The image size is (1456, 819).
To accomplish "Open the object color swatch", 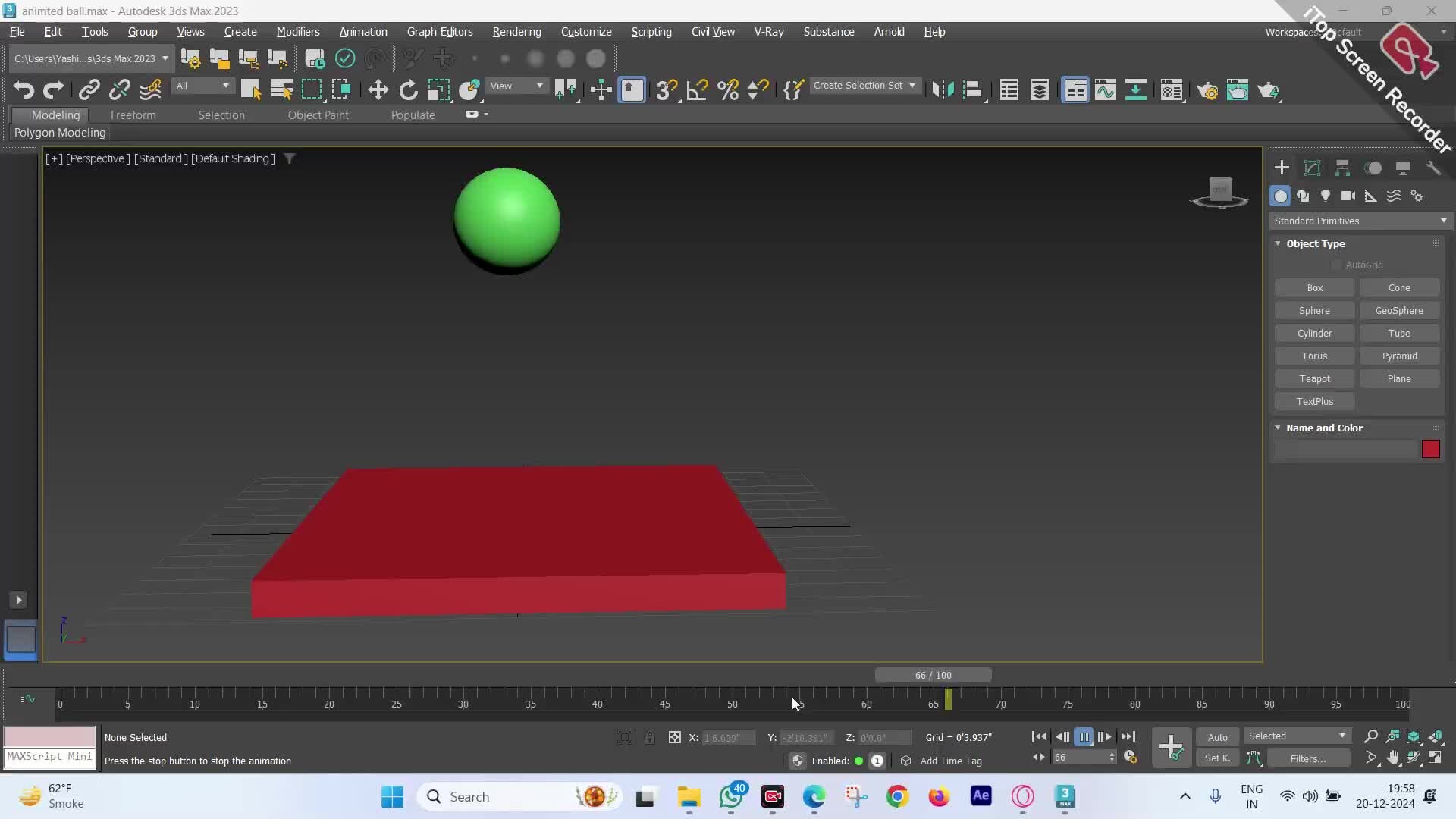I will click(1432, 449).
